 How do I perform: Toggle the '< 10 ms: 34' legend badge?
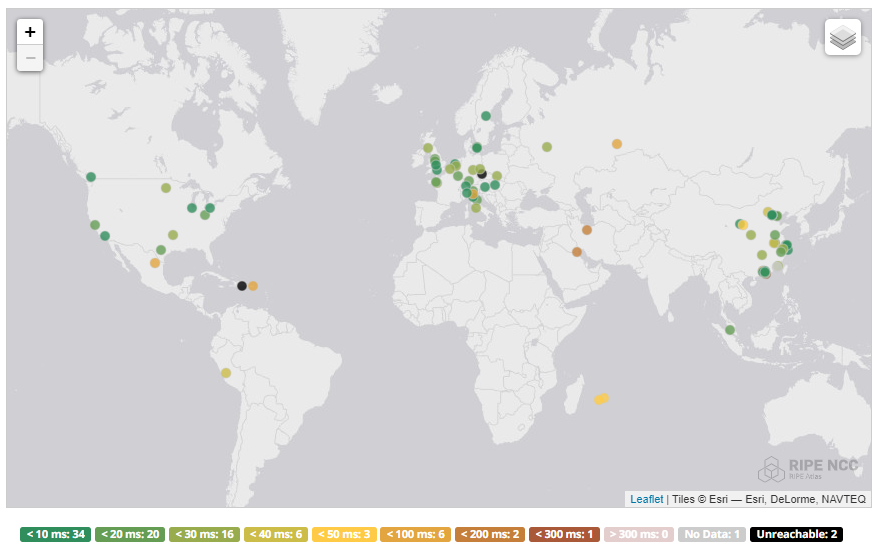point(55,534)
